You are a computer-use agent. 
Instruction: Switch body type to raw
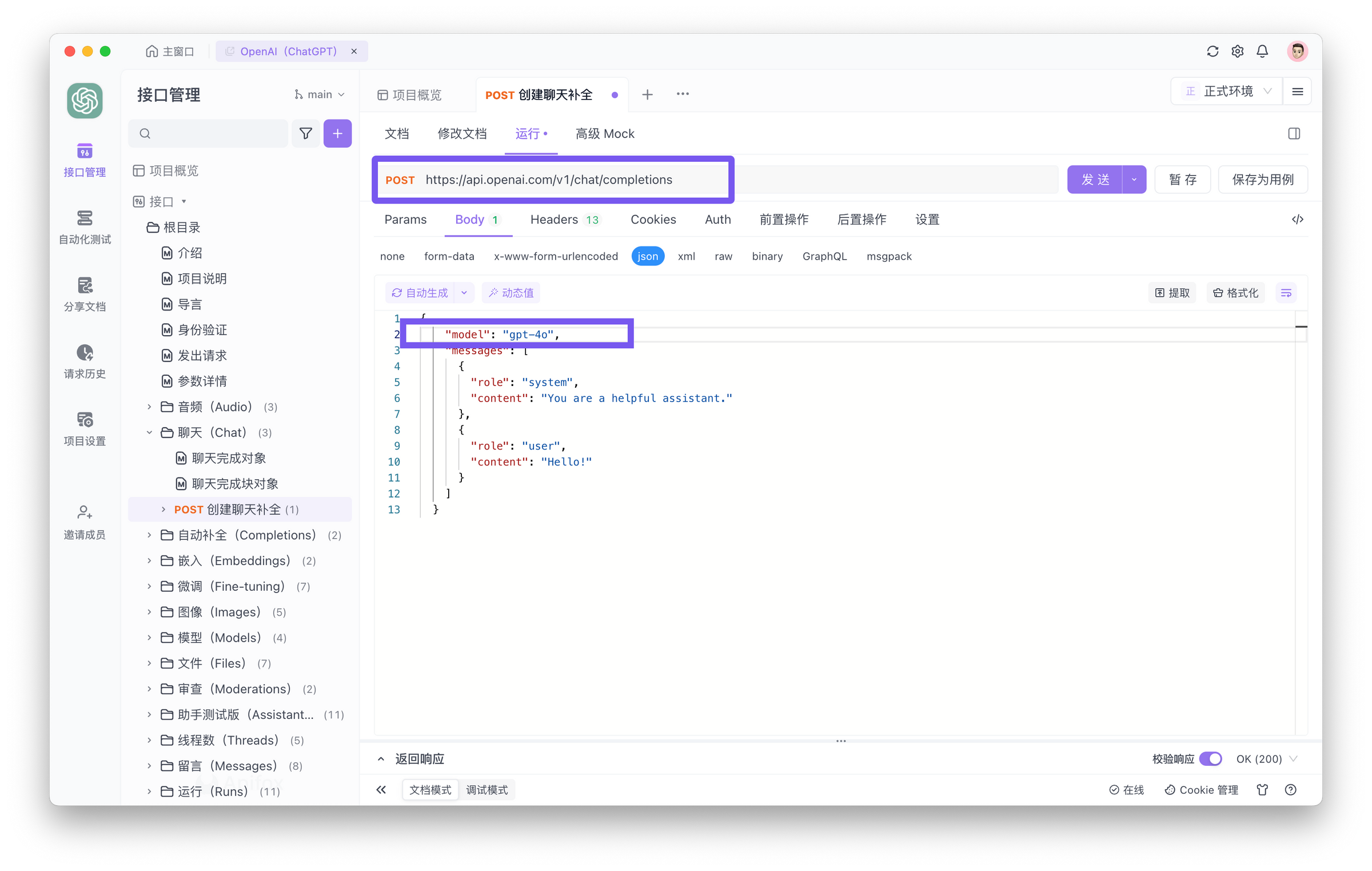pos(723,256)
